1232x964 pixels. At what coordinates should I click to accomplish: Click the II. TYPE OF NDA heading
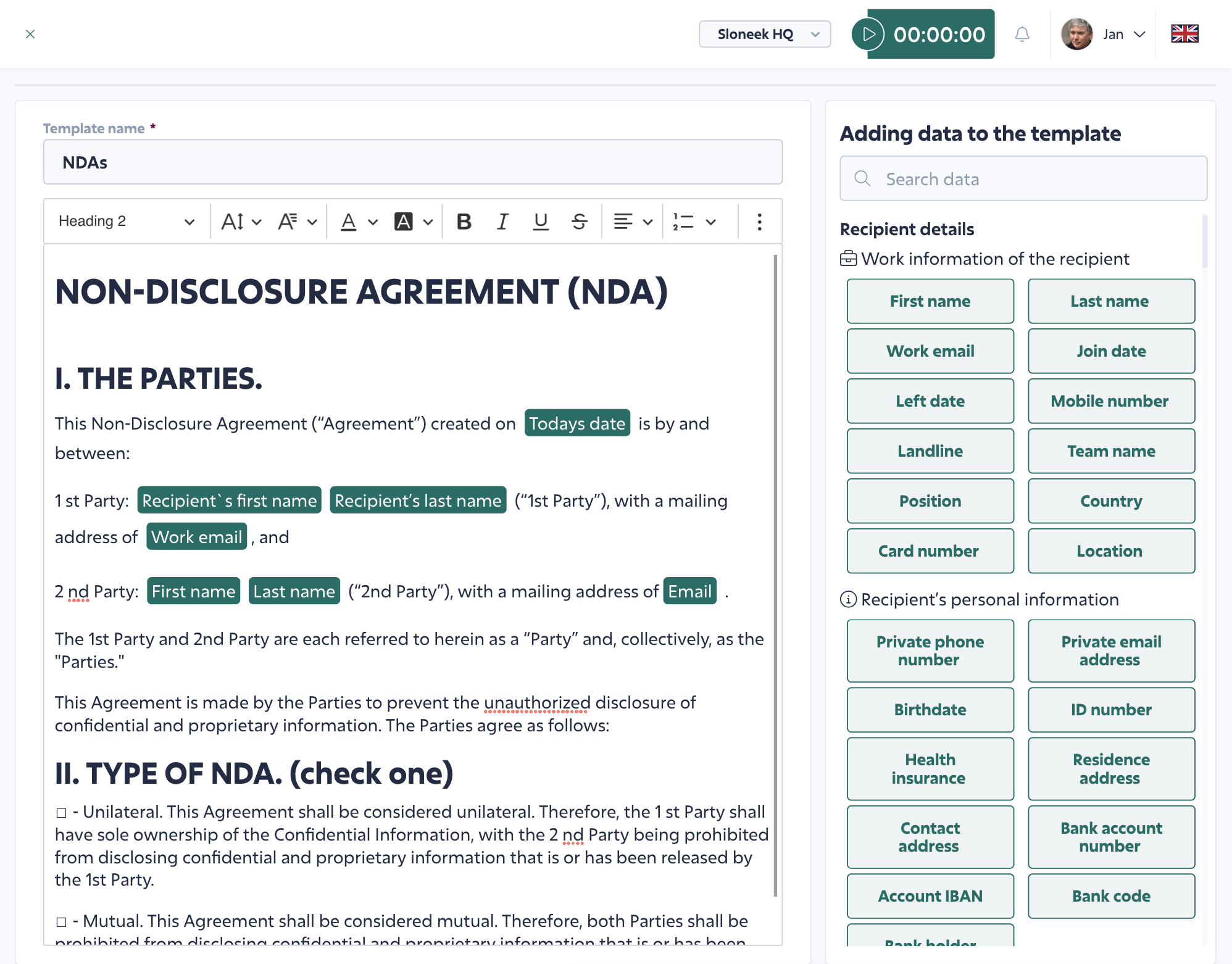pyautogui.click(x=254, y=773)
